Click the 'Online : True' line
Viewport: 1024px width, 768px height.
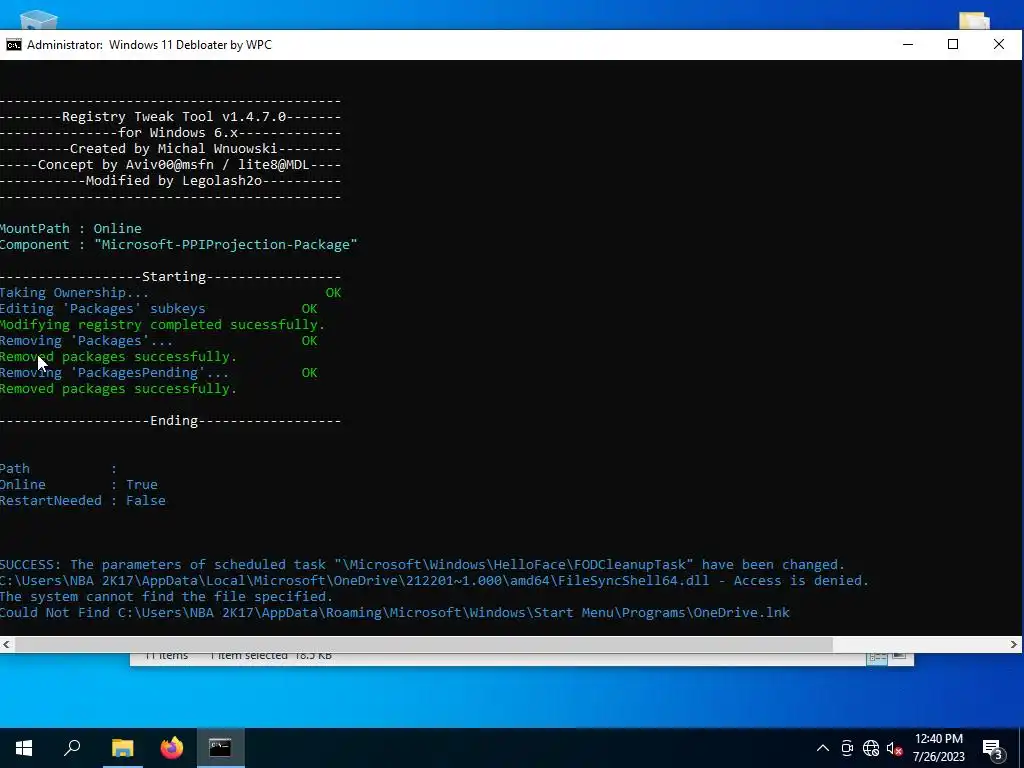[x=78, y=485]
